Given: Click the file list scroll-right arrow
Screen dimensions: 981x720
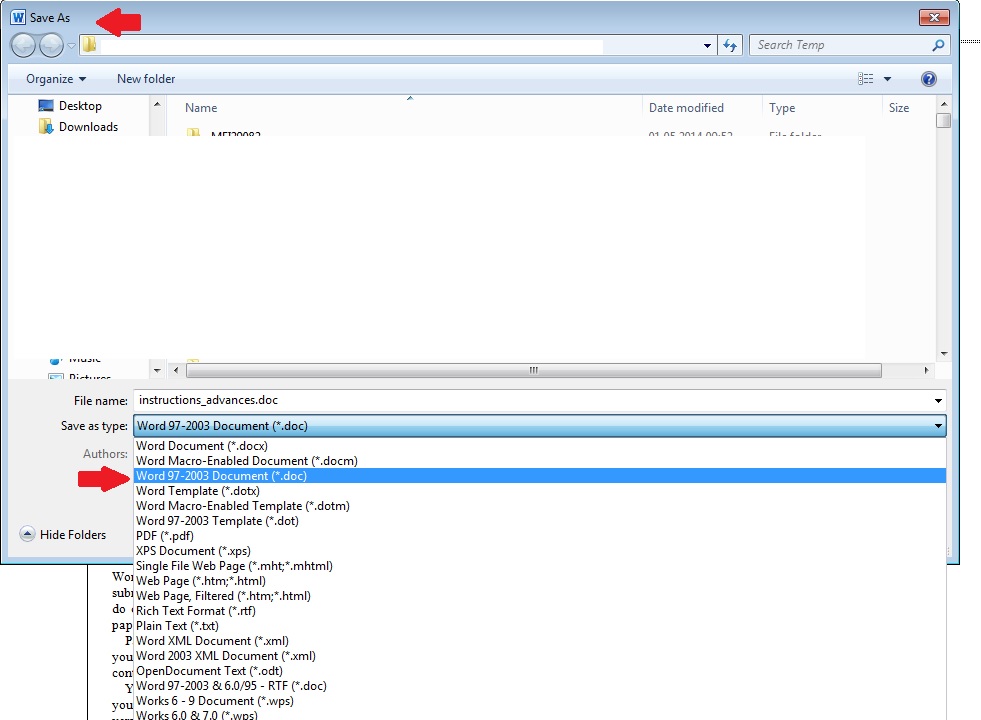Looking at the screenshot, I should click(926, 370).
